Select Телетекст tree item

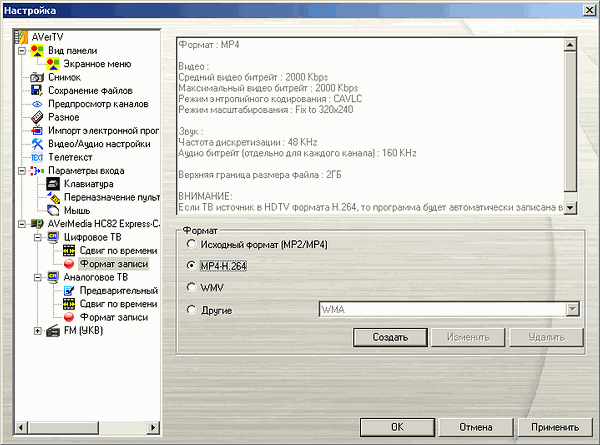point(70,157)
